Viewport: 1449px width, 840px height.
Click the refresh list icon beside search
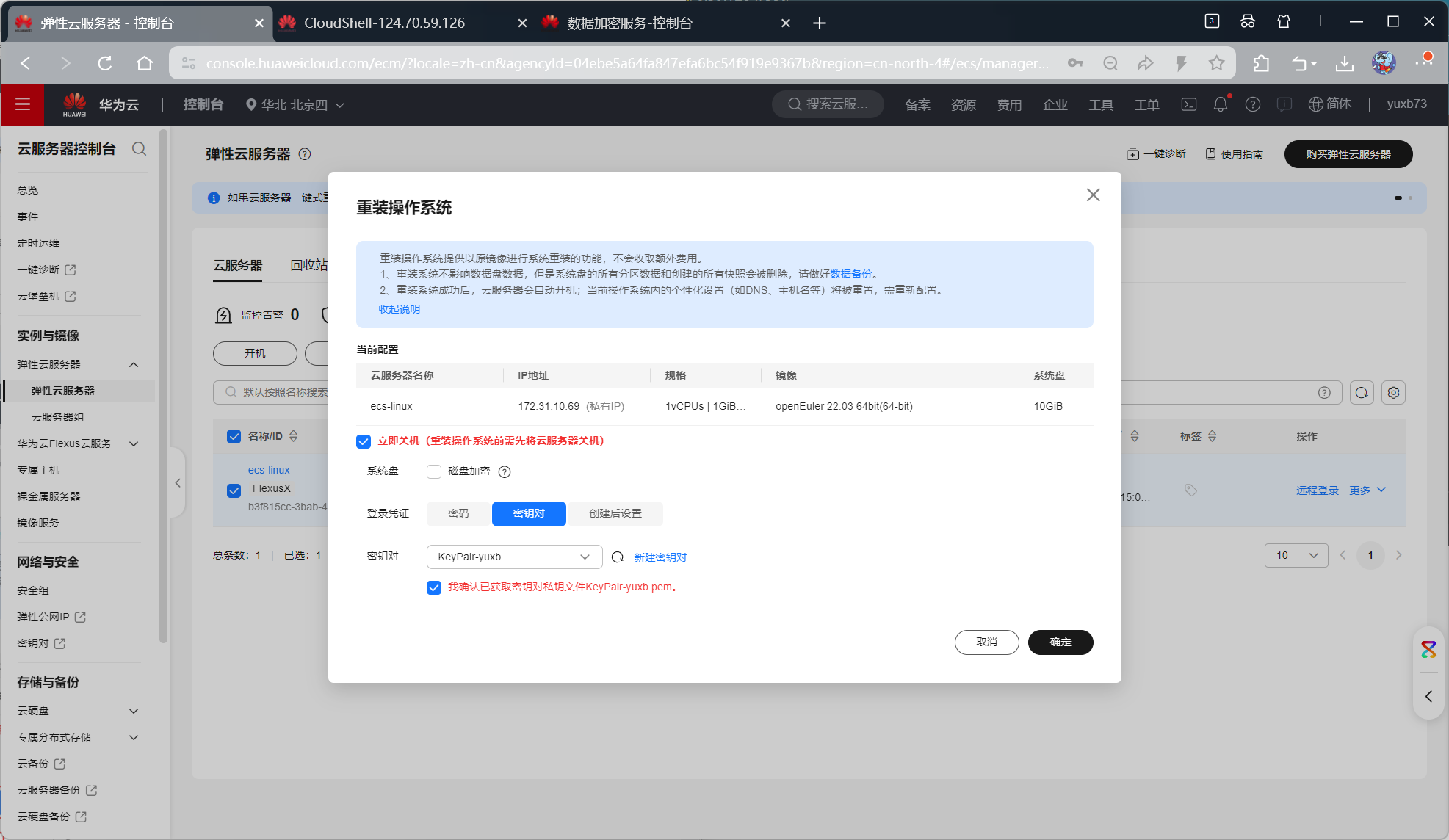(x=1362, y=393)
